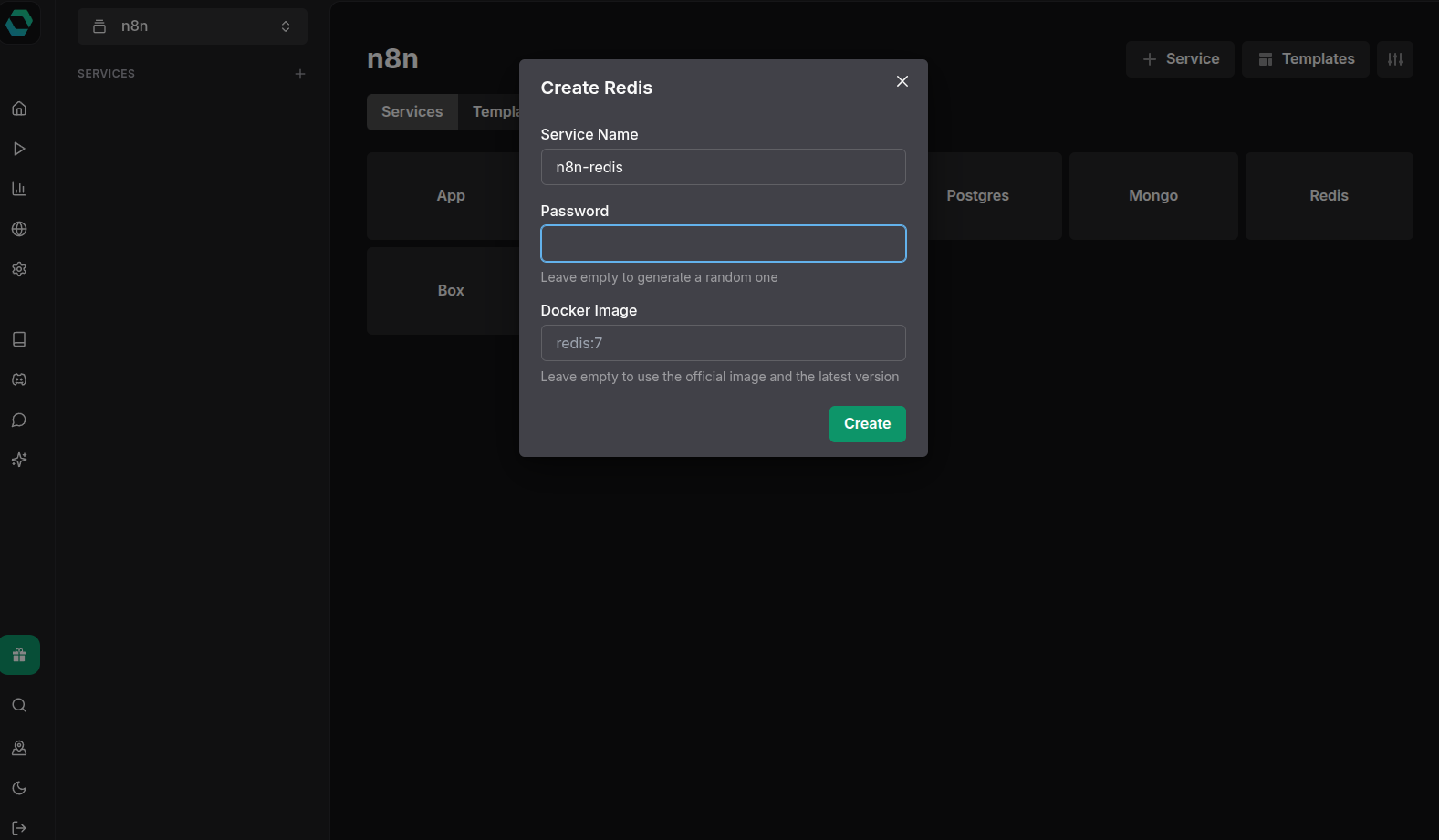Click the Create button
Screen dimensions: 1439x840
(868, 424)
